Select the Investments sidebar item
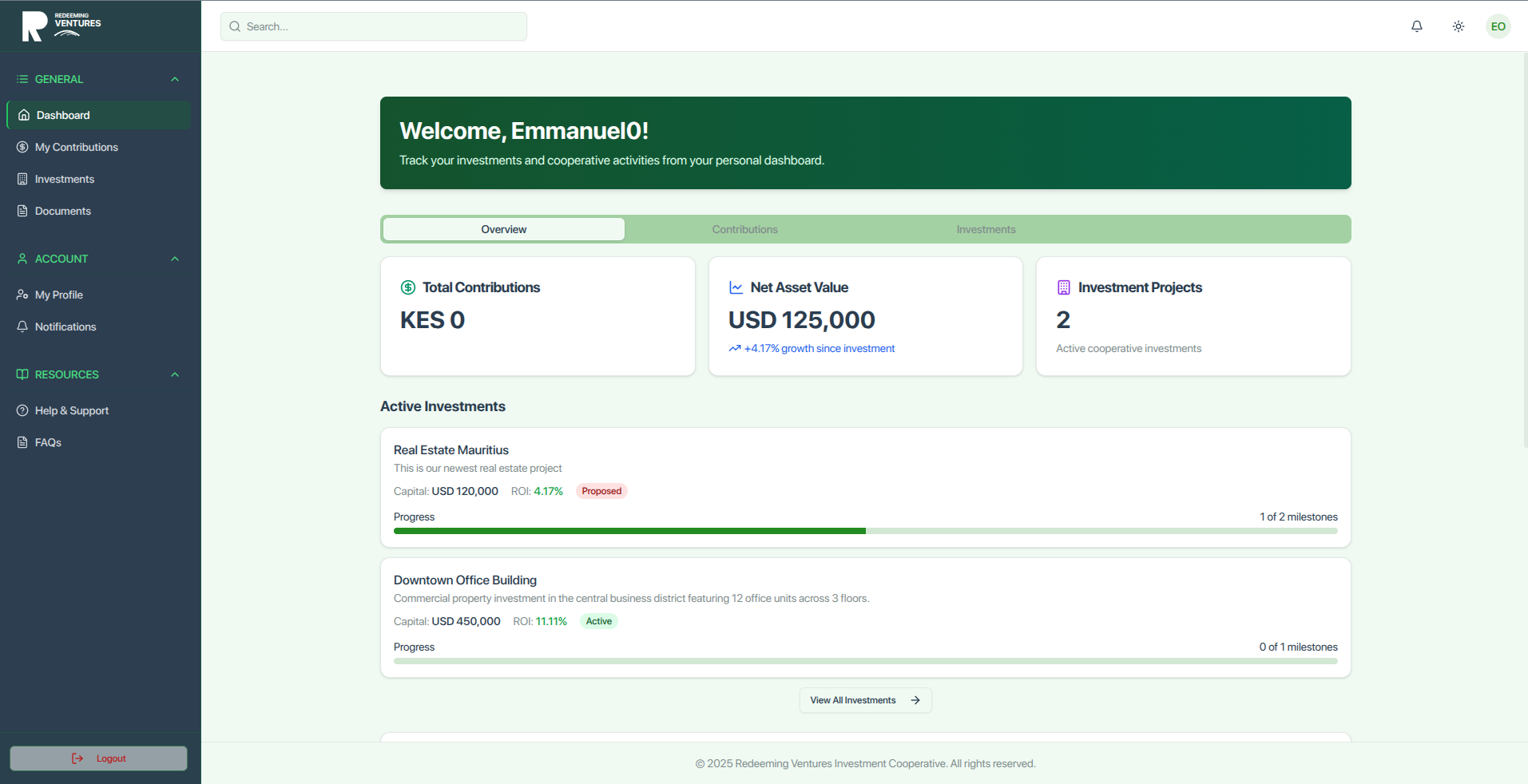 tap(65, 179)
